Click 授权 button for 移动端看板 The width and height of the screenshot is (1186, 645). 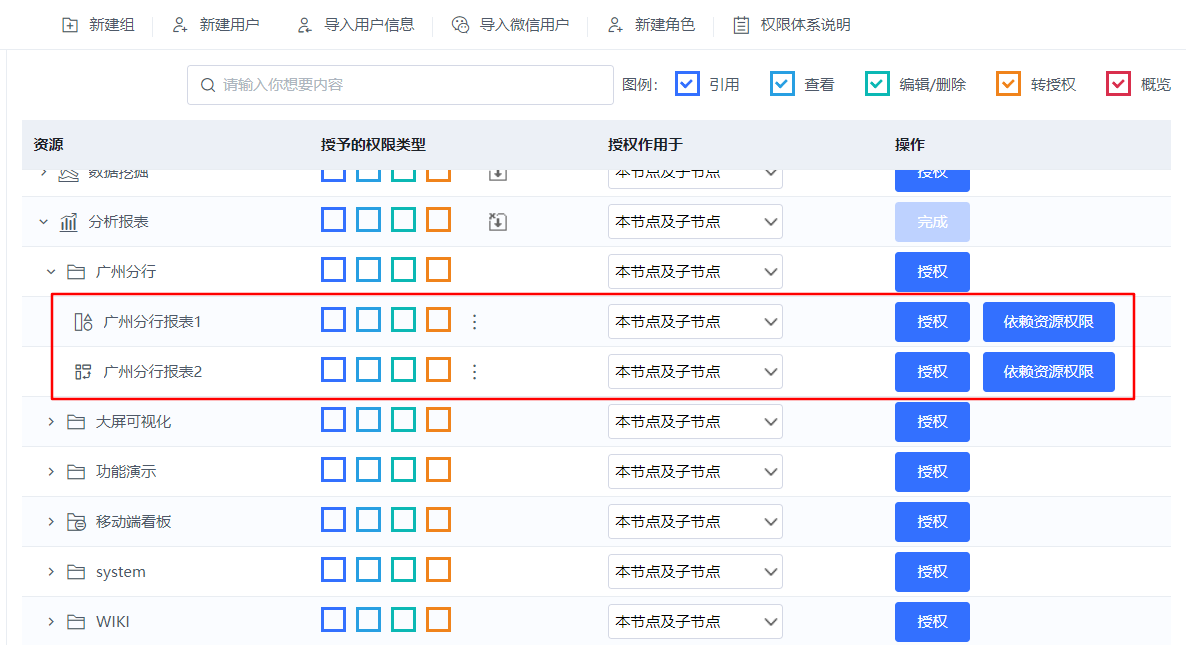point(932,522)
